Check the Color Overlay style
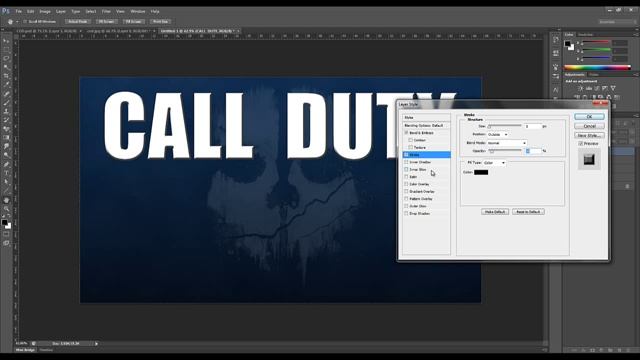This screenshot has height=360, width=640. pyautogui.click(x=406, y=184)
